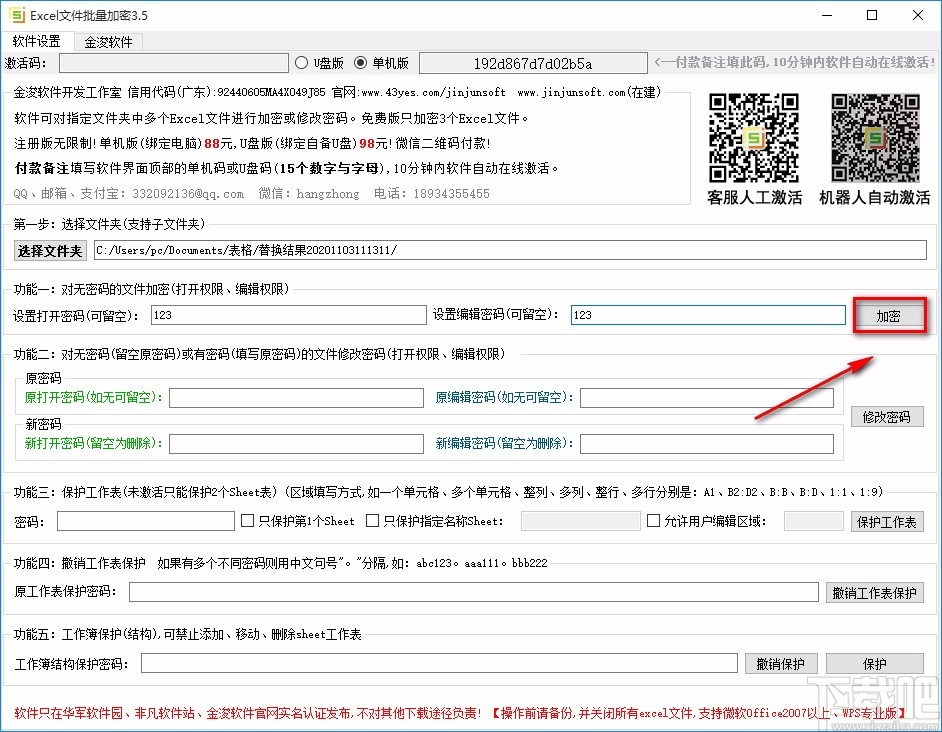Select the U盘版 radio option
Viewport: 942px width, 732px height.
[301, 61]
